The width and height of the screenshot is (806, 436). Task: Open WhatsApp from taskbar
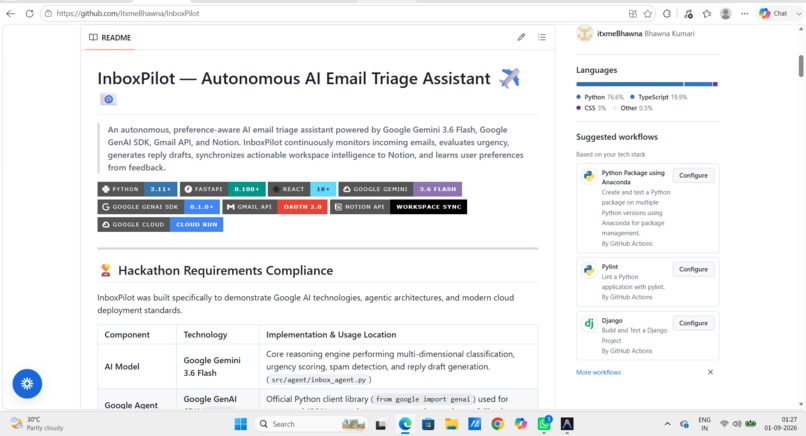click(x=544, y=424)
